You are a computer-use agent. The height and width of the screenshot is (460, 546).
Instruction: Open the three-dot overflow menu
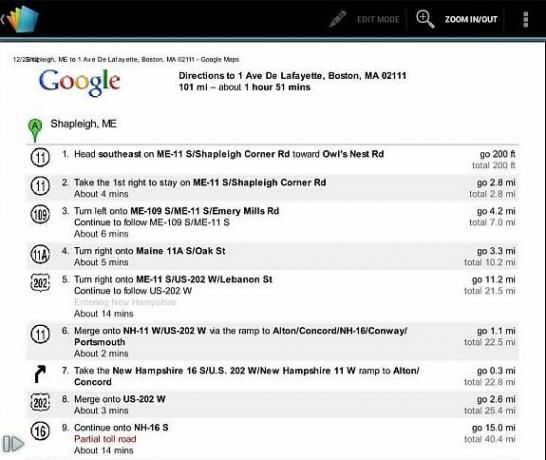click(x=526, y=19)
